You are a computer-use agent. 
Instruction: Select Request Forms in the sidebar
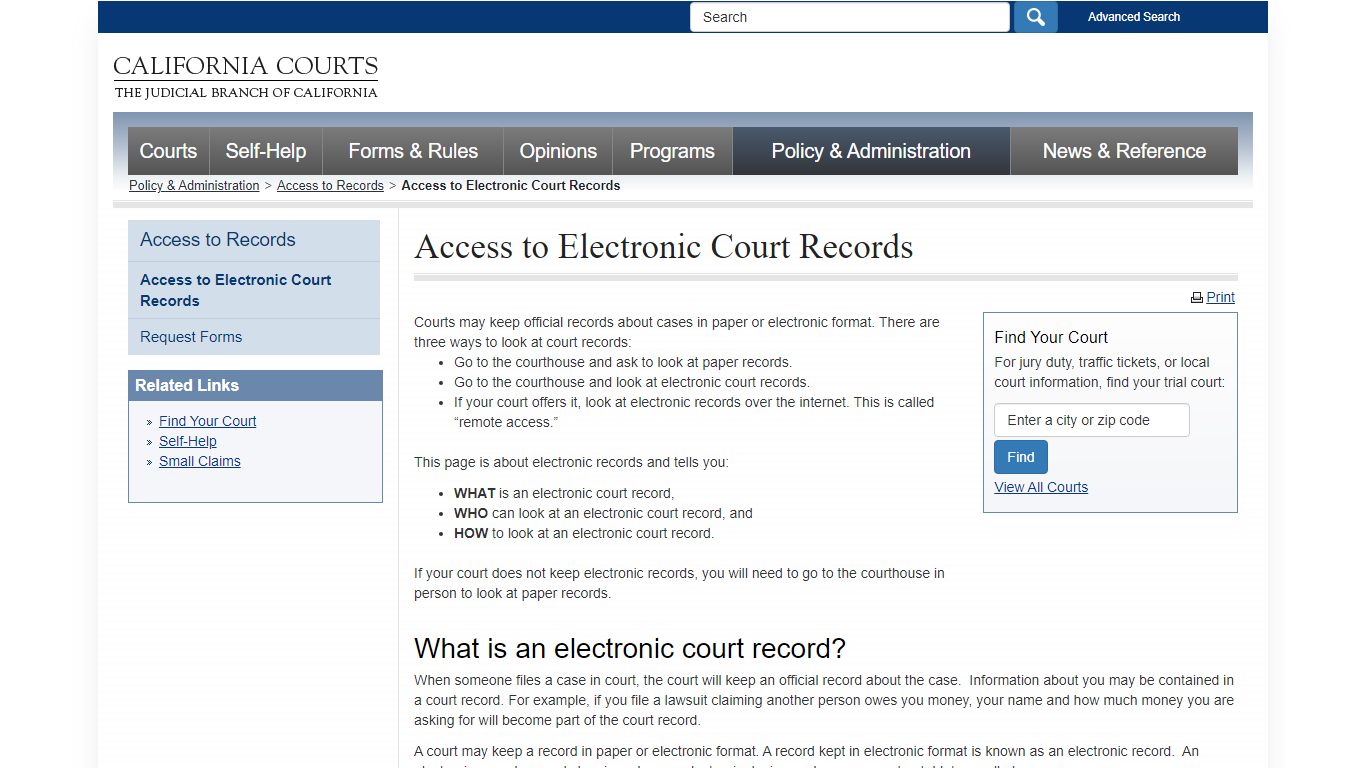191,337
